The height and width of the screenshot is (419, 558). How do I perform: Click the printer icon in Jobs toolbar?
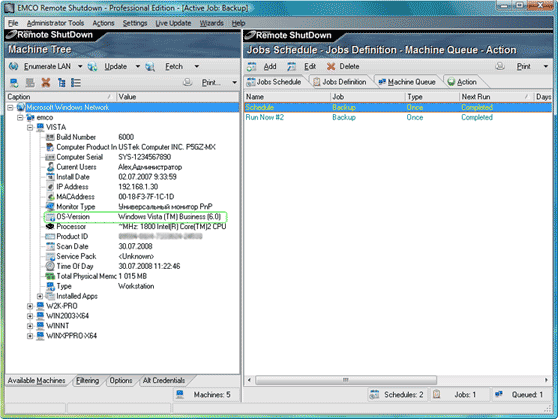tap(500, 66)
